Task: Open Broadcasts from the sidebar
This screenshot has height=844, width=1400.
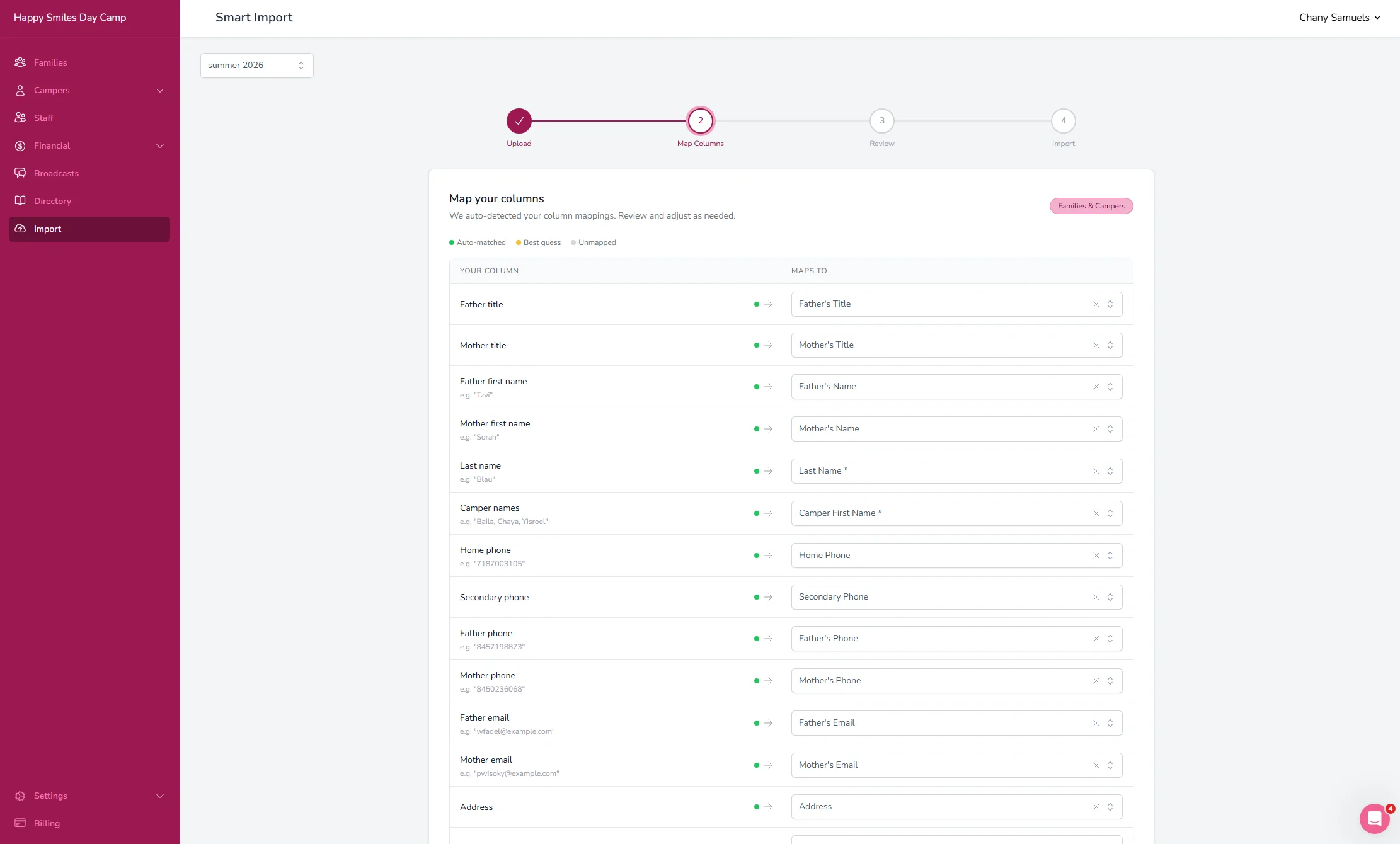Action: [x=89, y=173]
